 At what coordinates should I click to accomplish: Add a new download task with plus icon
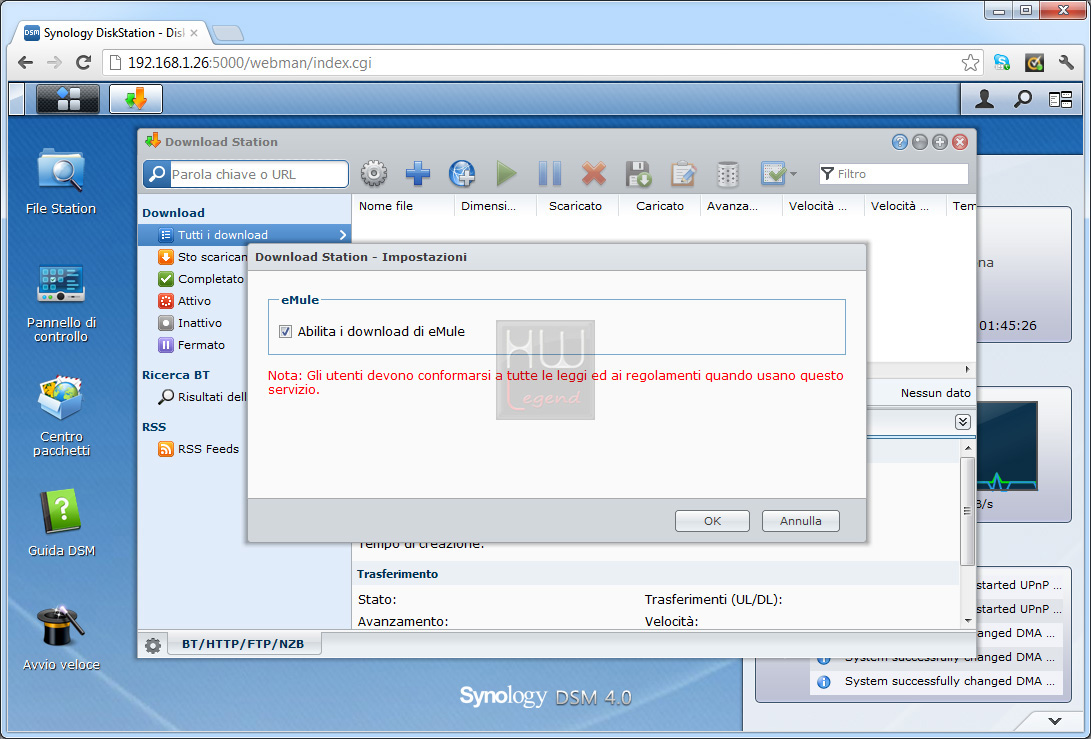click(x=417, y=173)
